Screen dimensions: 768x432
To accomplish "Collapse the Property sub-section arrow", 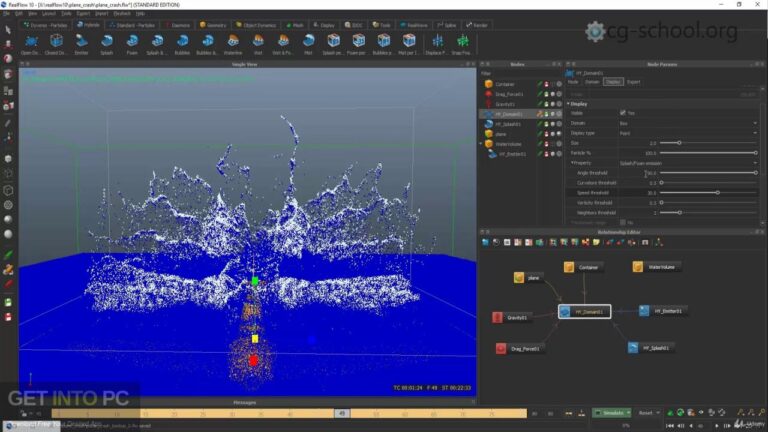I will tap(572, 163).
